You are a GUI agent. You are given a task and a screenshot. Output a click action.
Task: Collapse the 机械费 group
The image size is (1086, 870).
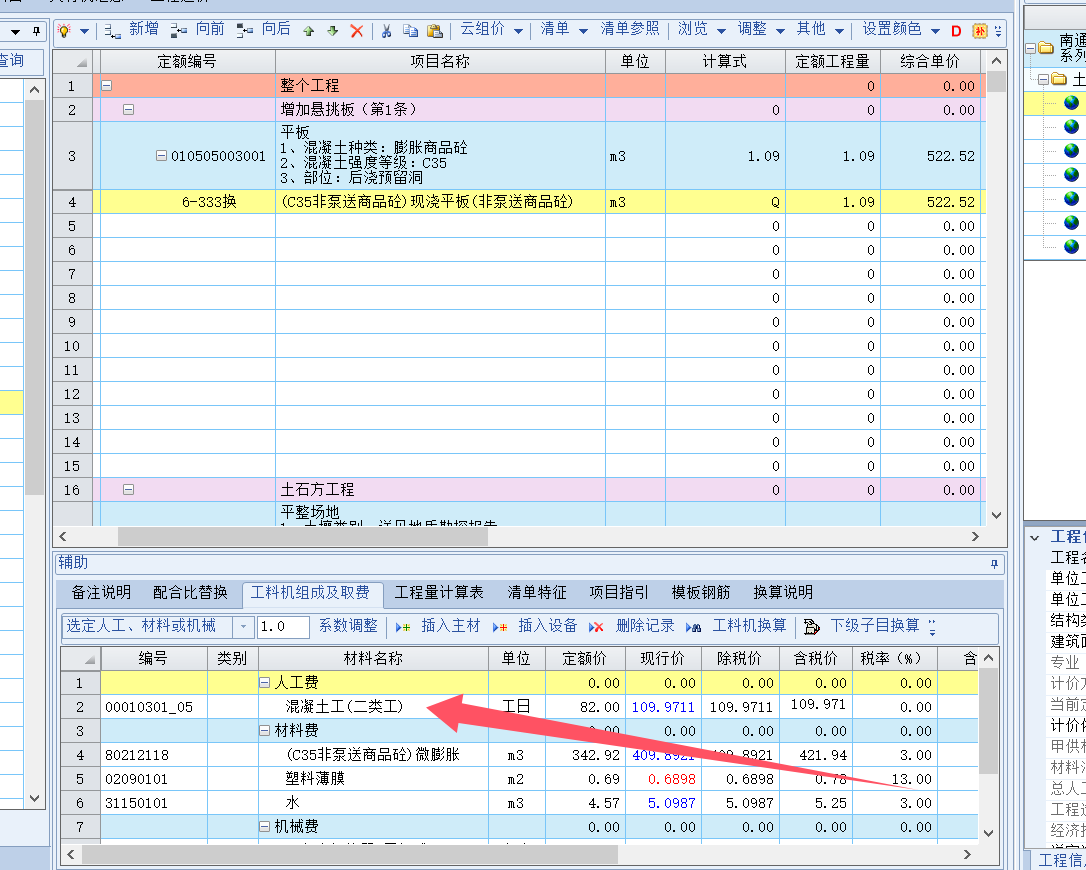pyautogui.click(x=265, y=827)
